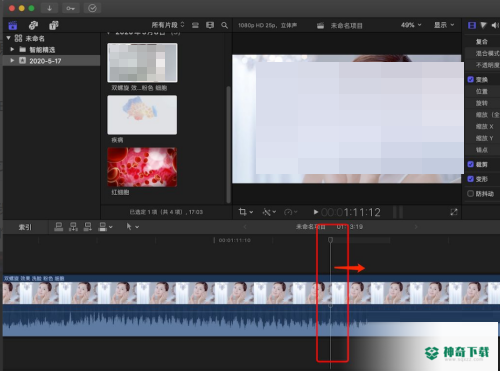The height and width of the screenshot is (371, 500).
Task: Show background tasks checkmark circle icon
Action: pyautogui.click(x=92, y=8)
